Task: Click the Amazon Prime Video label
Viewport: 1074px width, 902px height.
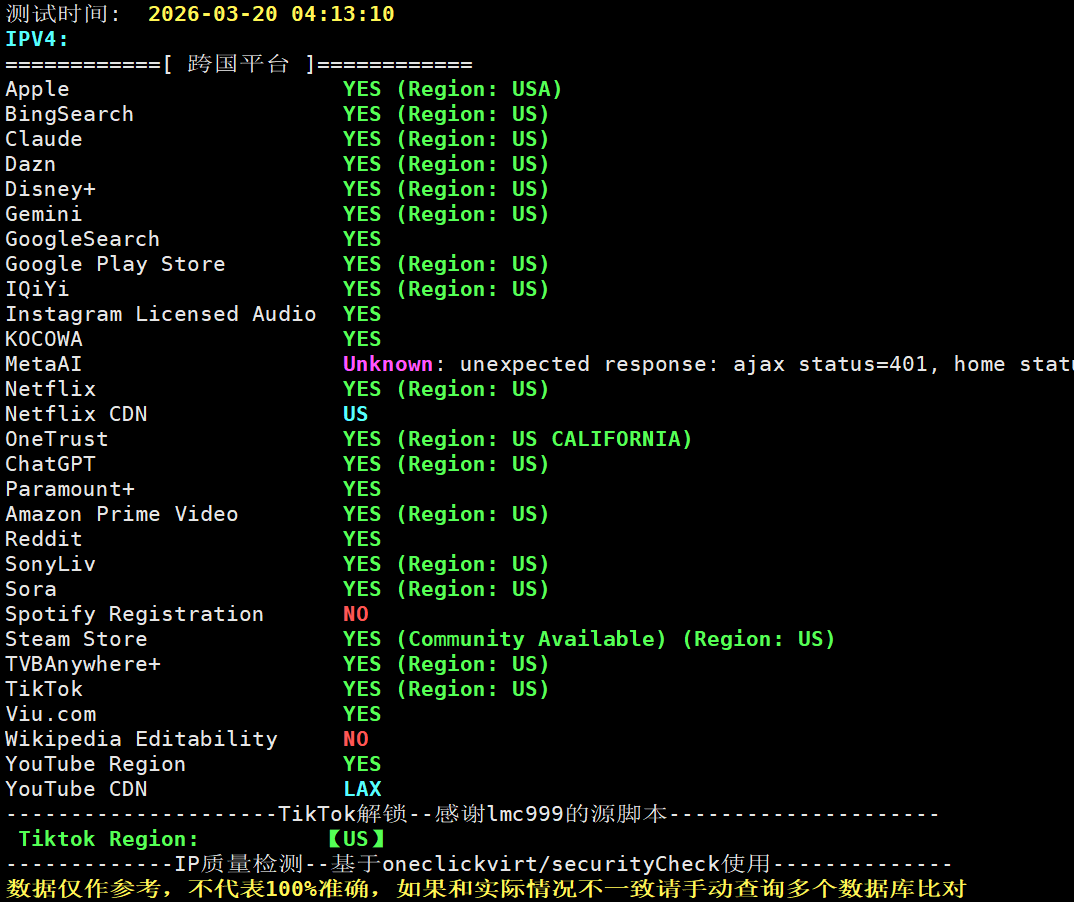Action: pos(122,514)
